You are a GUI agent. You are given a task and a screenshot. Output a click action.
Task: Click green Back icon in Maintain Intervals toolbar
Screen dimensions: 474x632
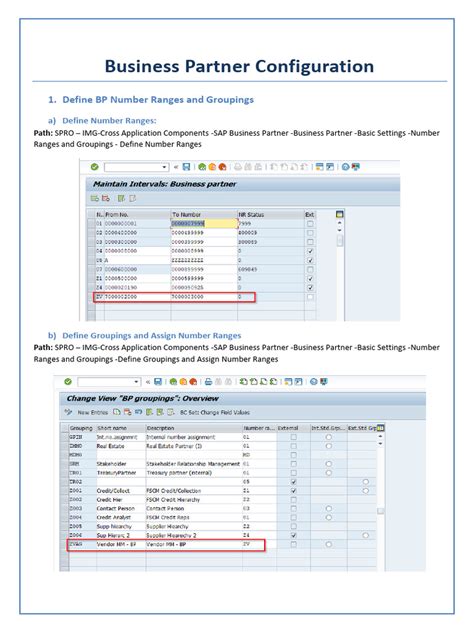[x=202, y=167]
